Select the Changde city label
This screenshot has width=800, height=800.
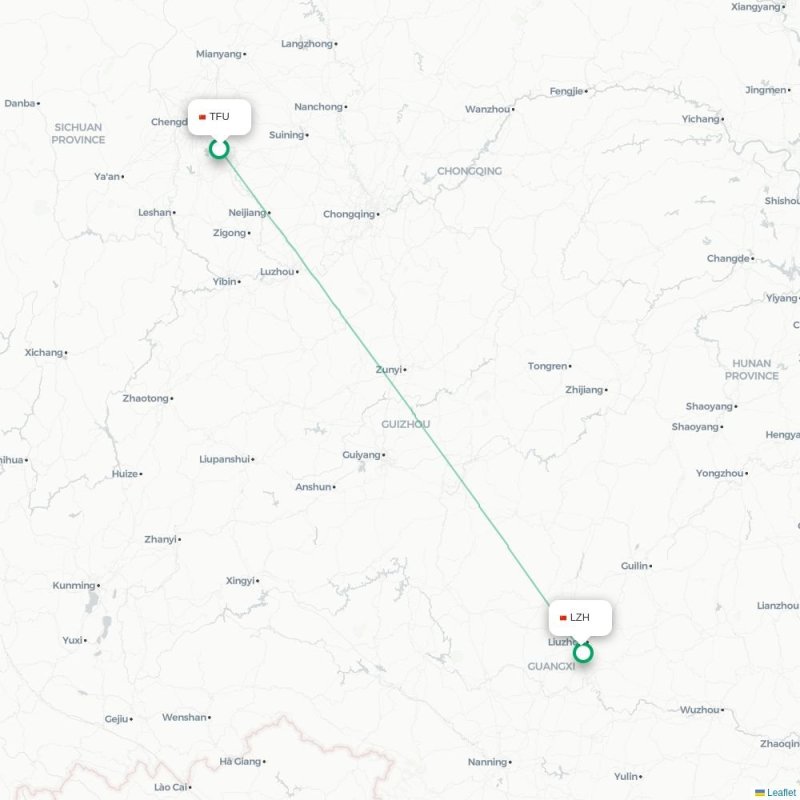728,259
